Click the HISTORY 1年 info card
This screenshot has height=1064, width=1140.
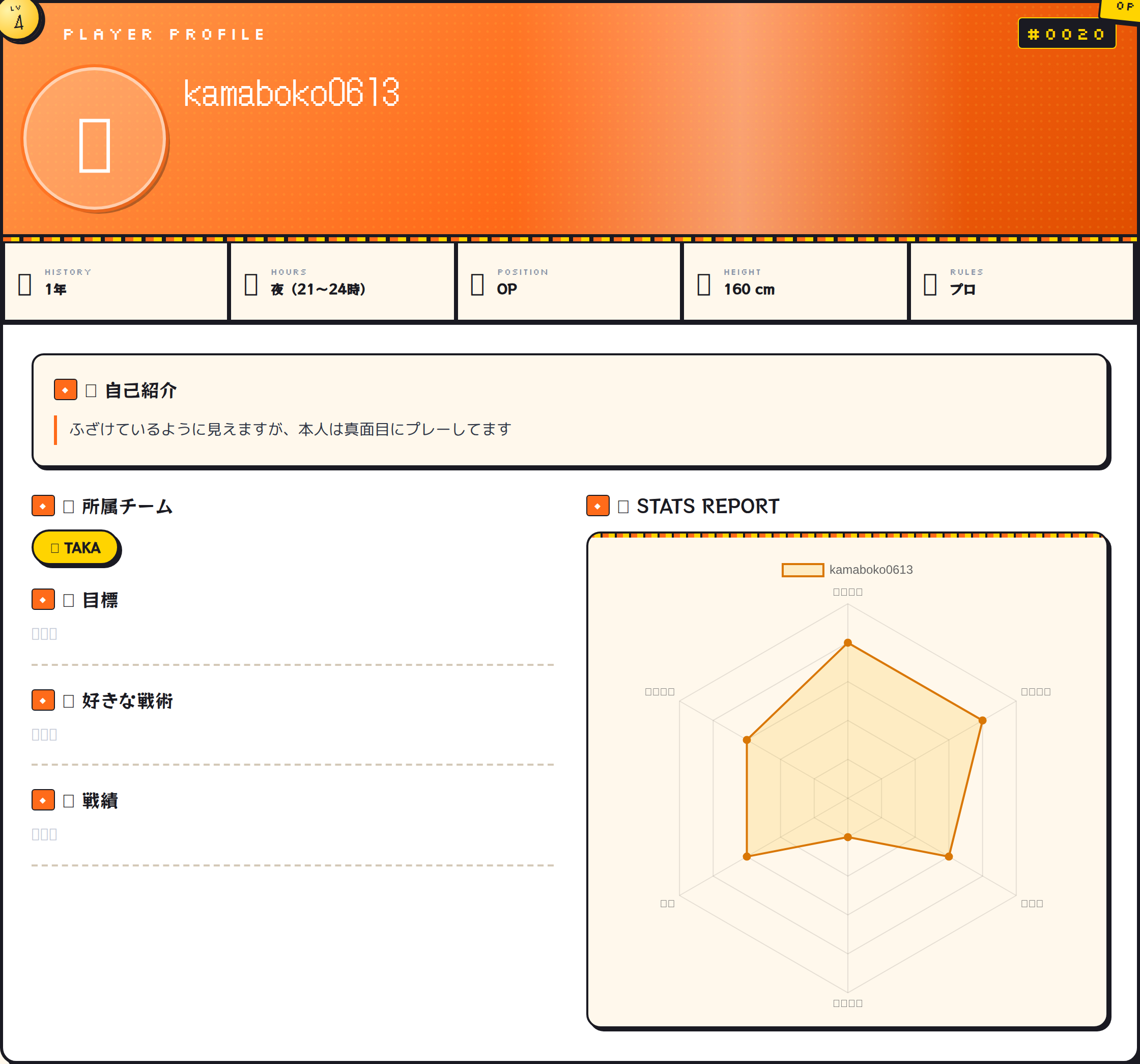[x=116, y=281]
